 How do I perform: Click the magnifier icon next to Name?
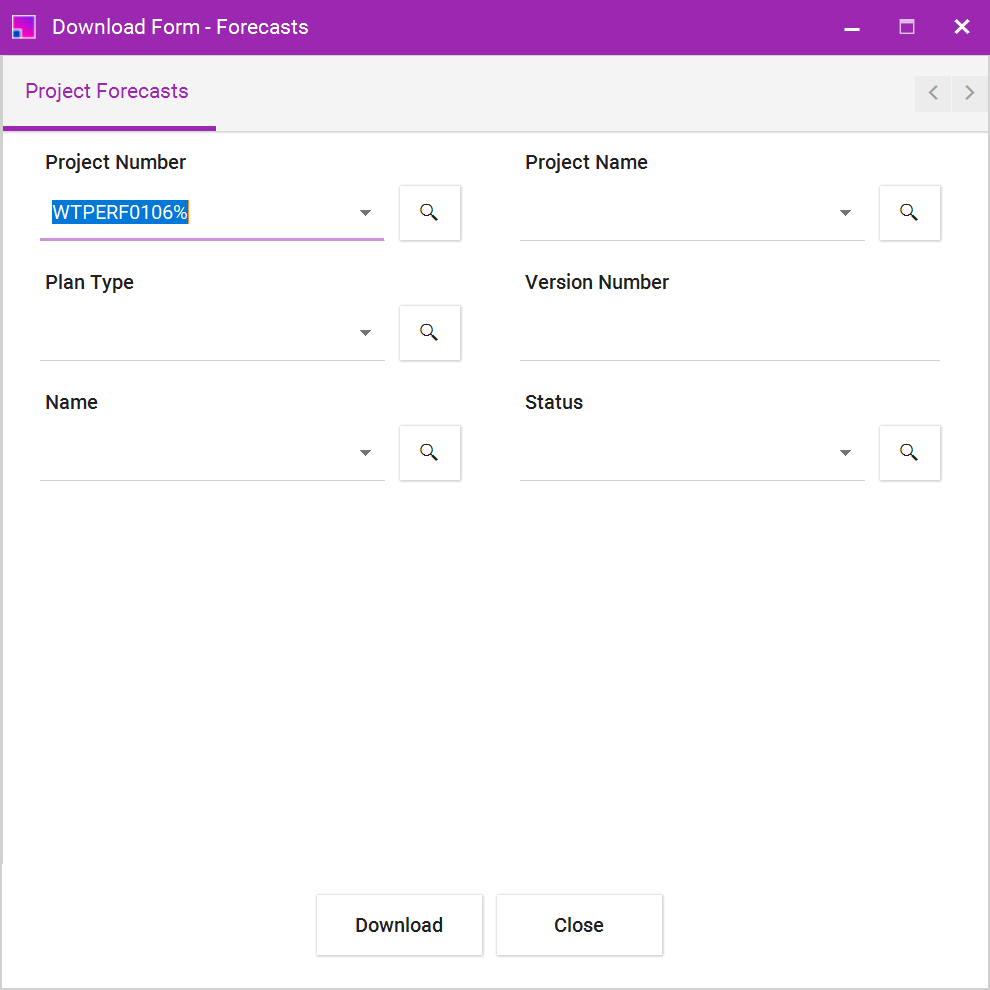click(429, 452)
